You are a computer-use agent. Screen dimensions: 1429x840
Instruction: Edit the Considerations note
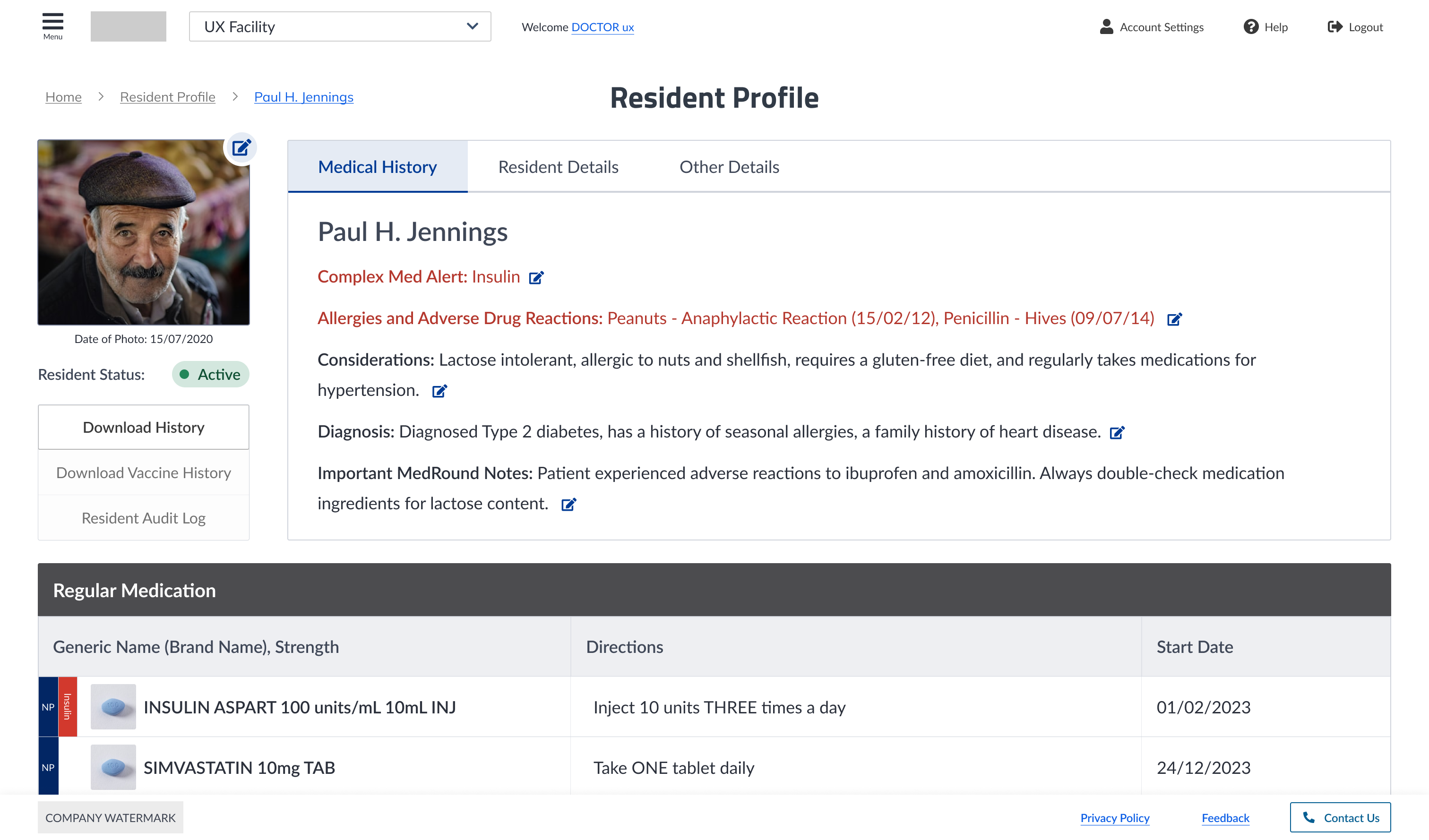439,391
